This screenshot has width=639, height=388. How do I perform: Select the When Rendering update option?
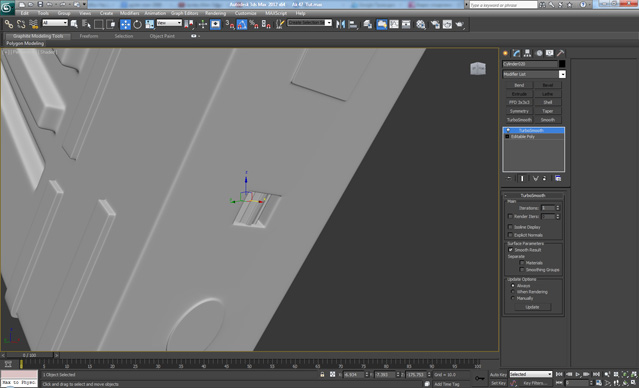[513, 292]
